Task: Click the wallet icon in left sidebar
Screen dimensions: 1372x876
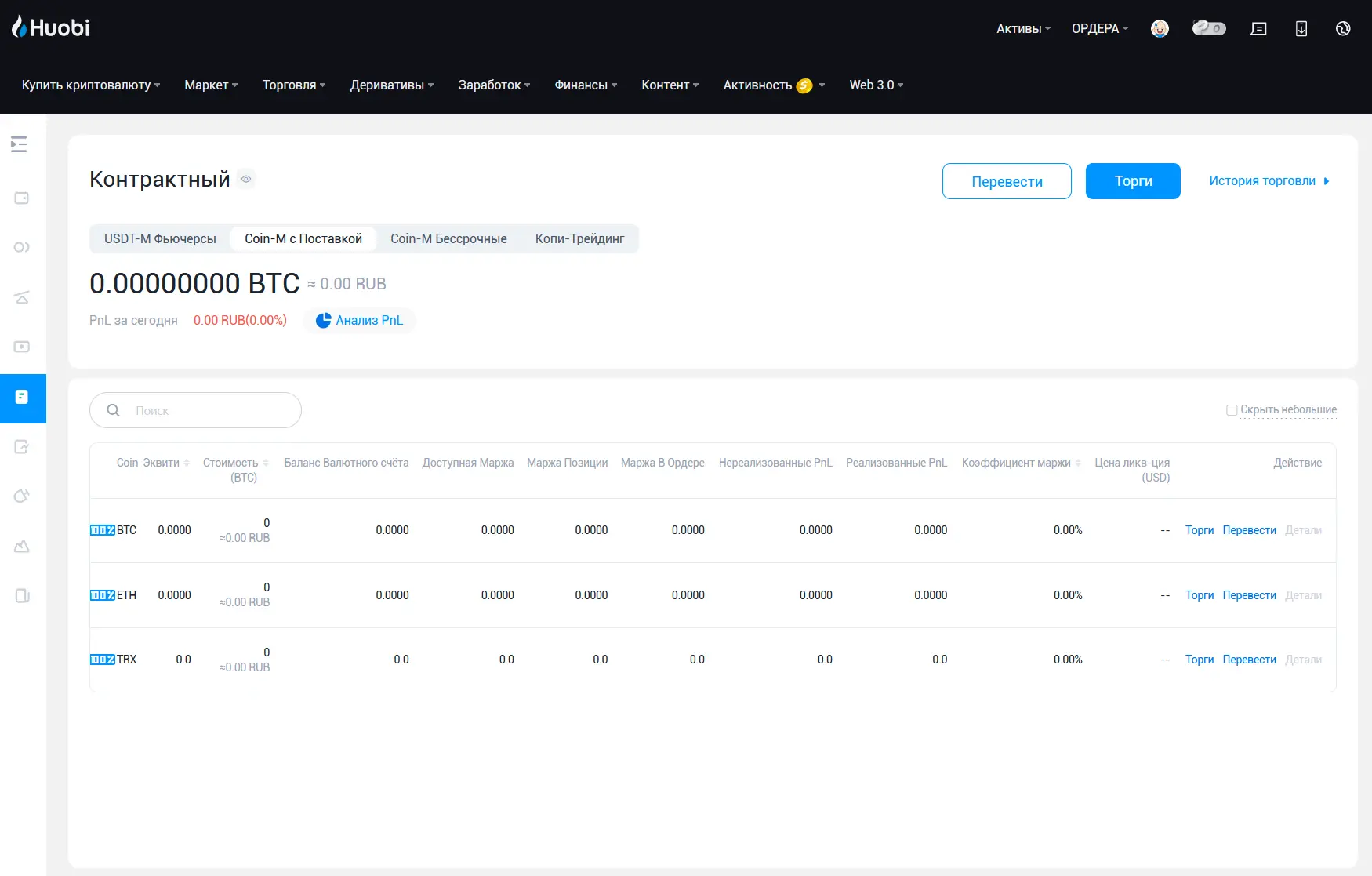Action: pos(22,198)
